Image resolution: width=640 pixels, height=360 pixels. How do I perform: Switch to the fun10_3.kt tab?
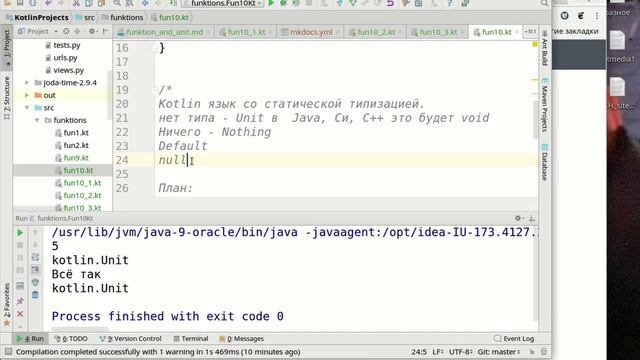(x=438, y=32)
